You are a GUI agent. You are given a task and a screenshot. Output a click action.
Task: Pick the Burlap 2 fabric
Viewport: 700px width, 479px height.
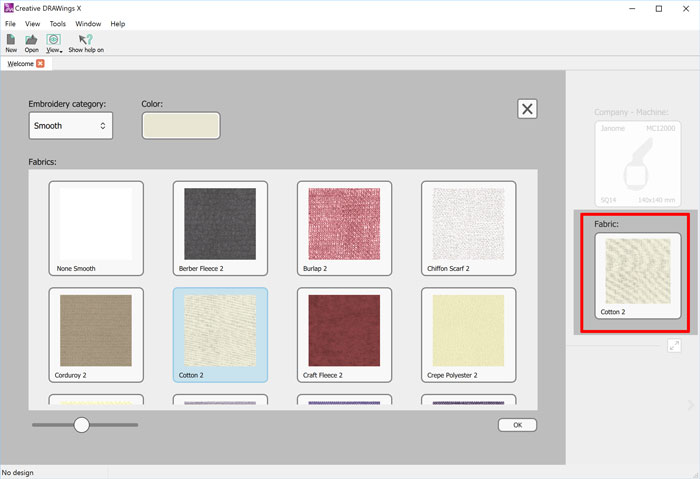click(x=344, y=228)
